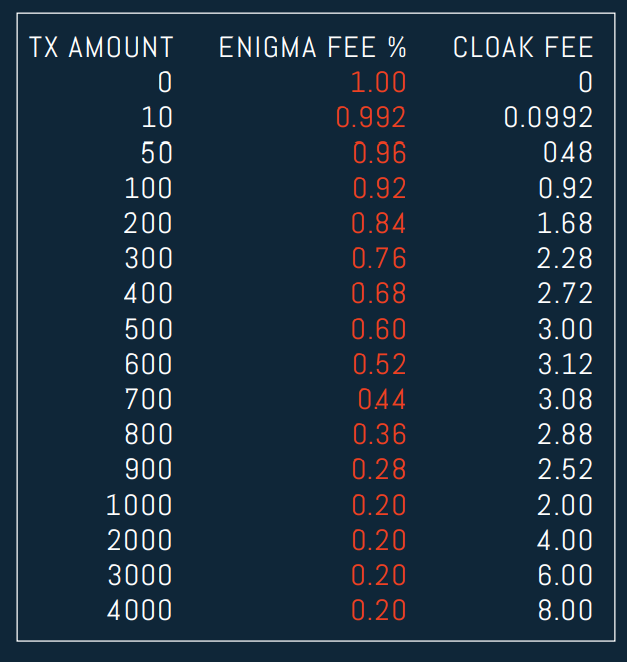Select the TX amount 700 cell
This screenshot has height=662, width=627.
pos(149,399)
